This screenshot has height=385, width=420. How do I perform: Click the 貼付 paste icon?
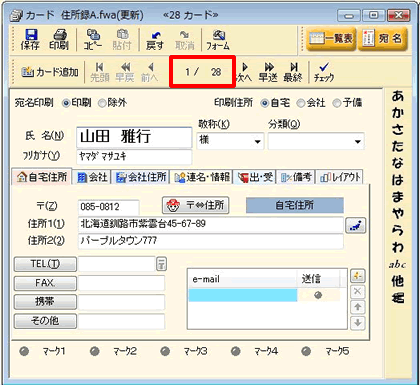(122, 39)
